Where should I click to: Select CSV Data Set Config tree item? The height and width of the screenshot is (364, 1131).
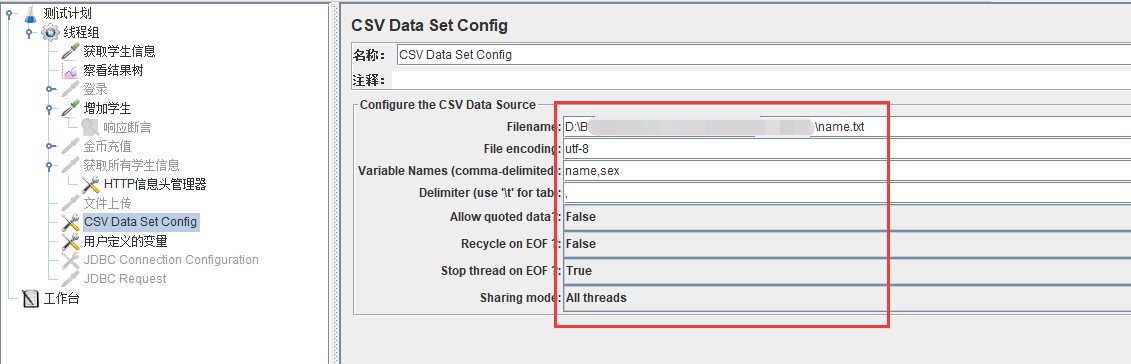tap(140, 222)
